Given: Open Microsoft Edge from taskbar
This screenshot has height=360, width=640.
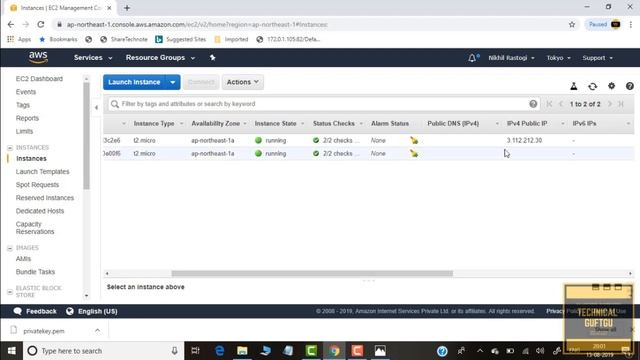Looking at the screenshot, I should [x=220, y=351].
